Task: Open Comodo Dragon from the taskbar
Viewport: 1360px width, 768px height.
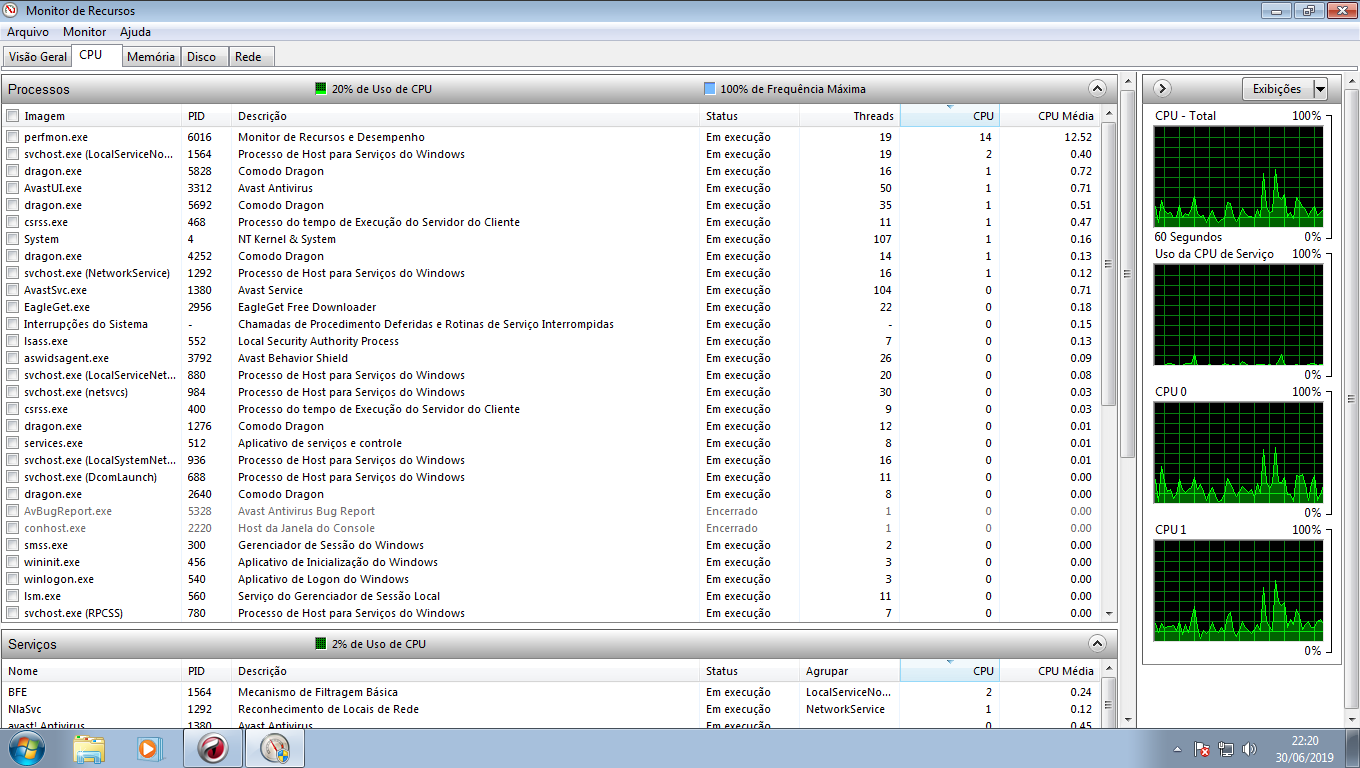Action: 212,748
